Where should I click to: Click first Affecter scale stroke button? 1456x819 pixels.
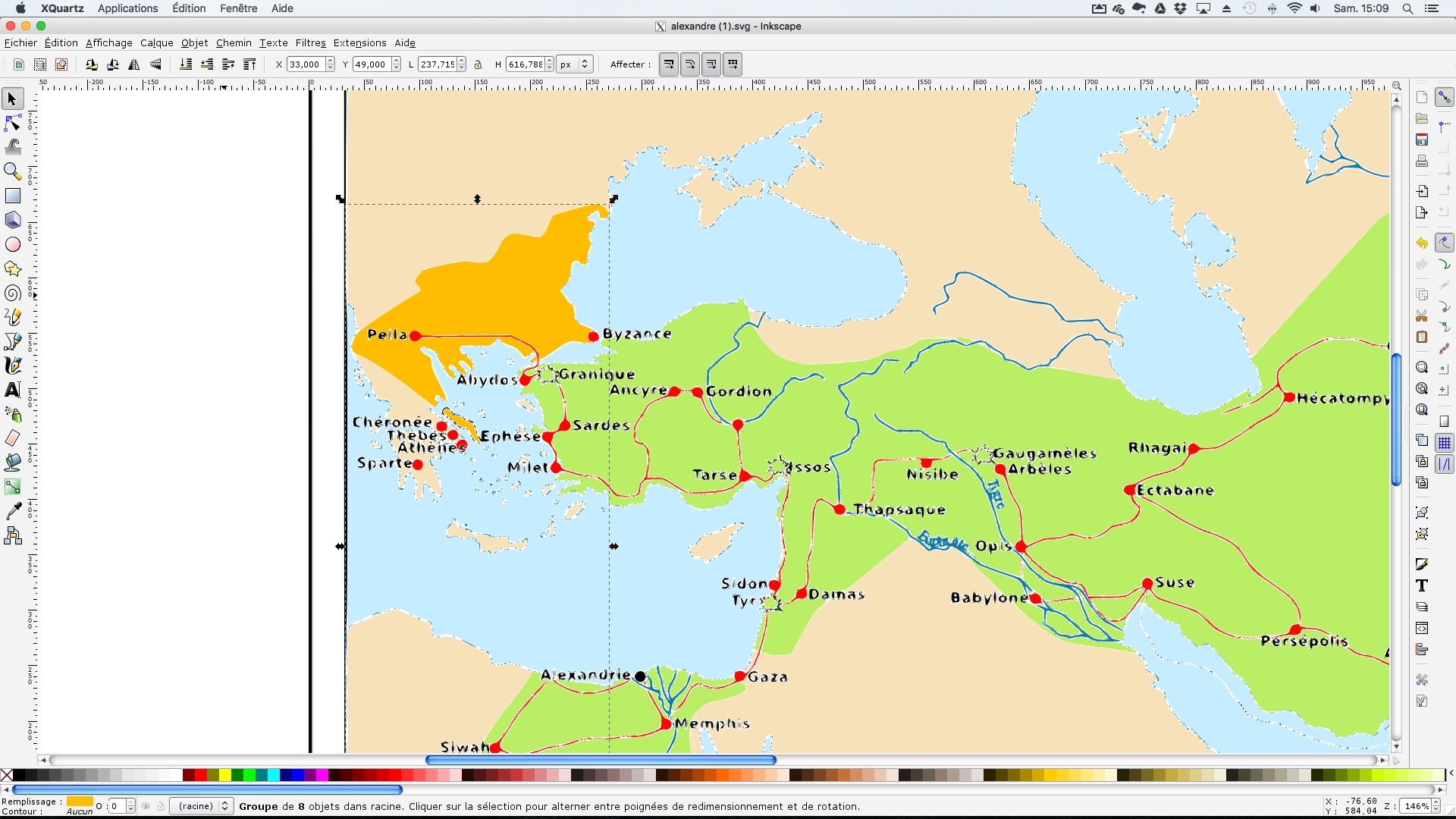point(668,64)
